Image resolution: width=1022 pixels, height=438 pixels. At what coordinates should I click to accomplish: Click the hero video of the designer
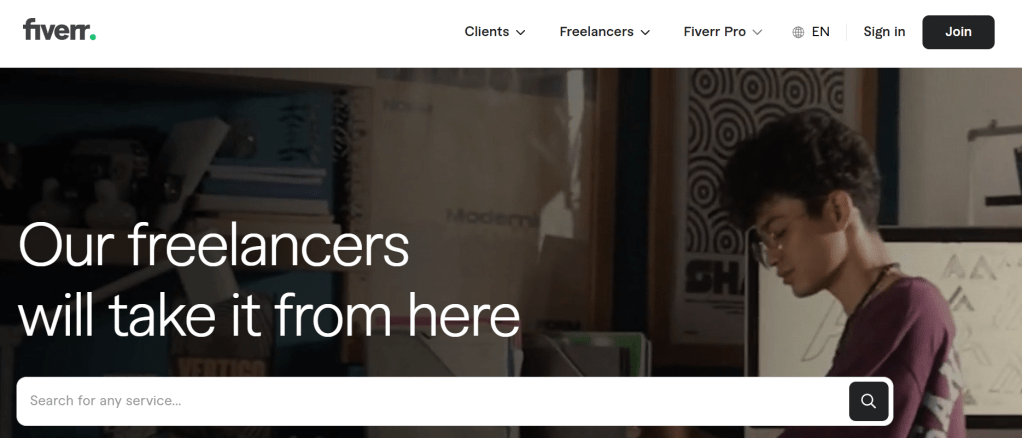tap(511, 253)
